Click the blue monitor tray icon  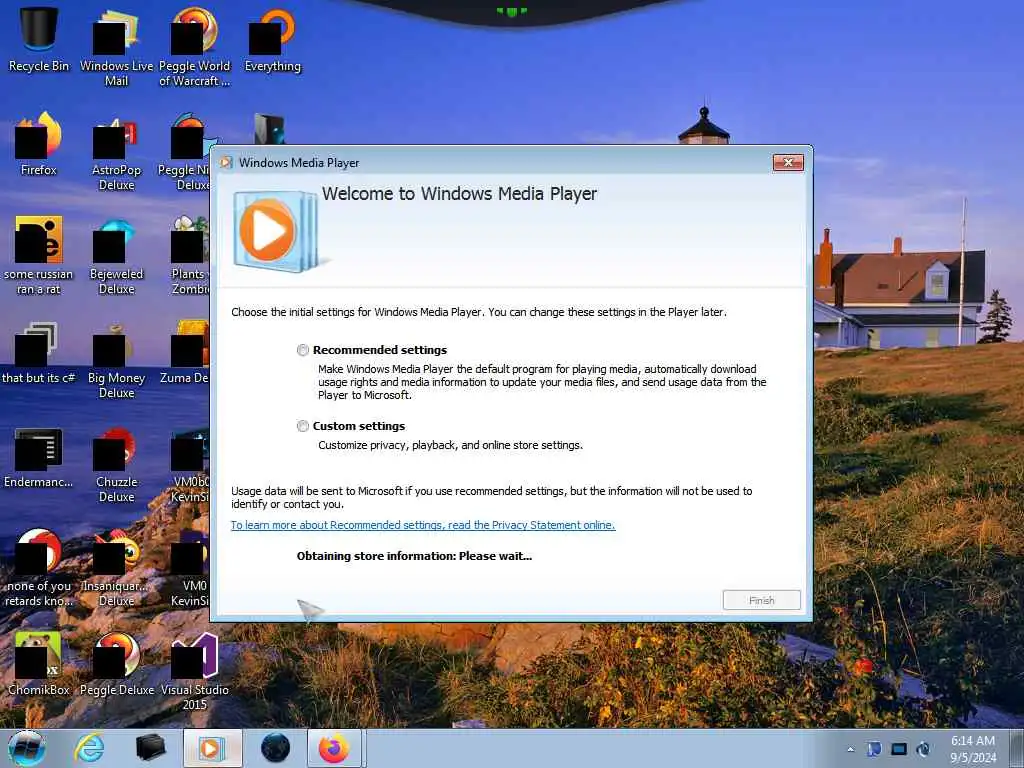[x=899, y=749]
